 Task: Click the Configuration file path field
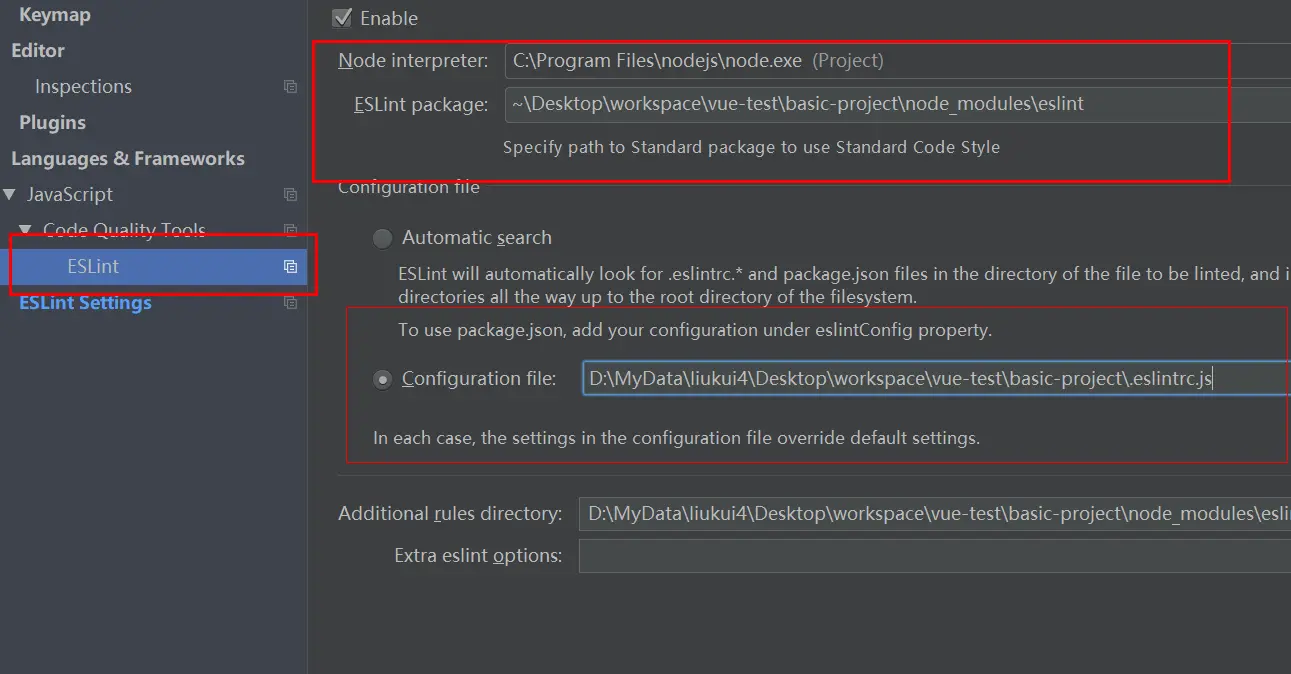[x=934, y=379]
